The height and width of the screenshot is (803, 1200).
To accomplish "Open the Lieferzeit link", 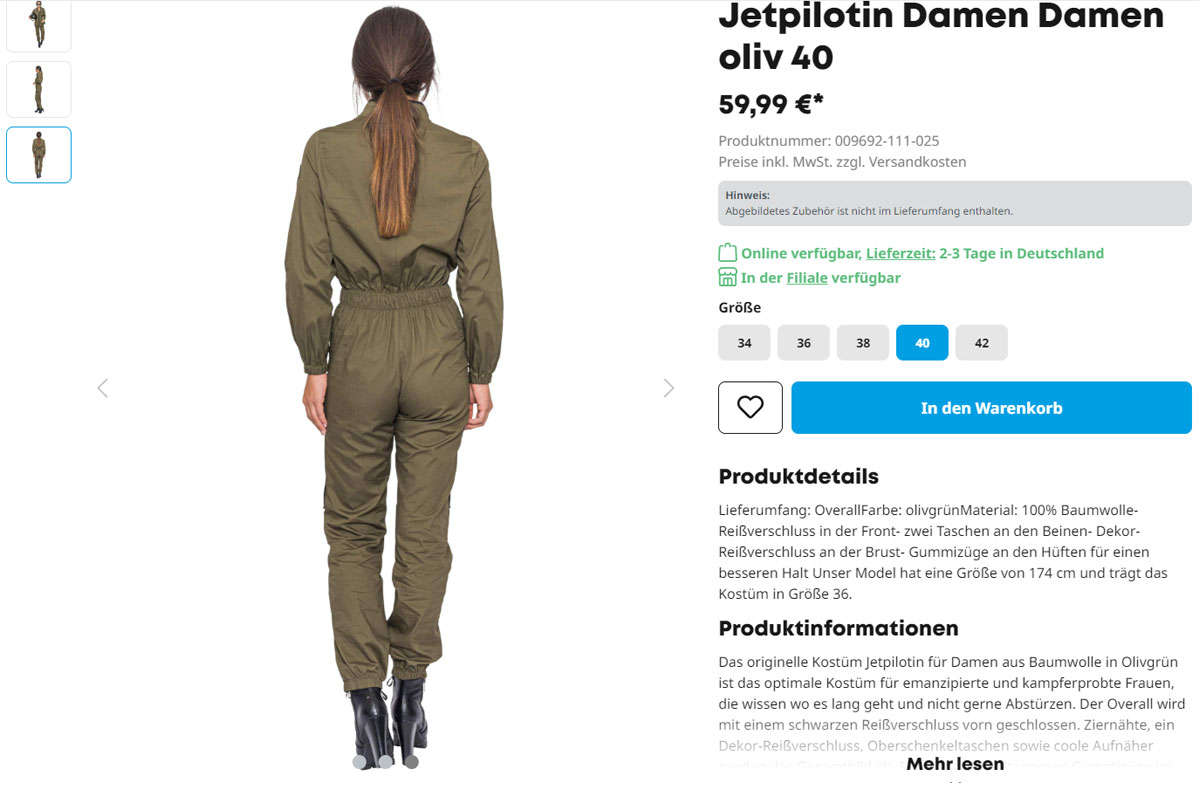I will point(900,253).
